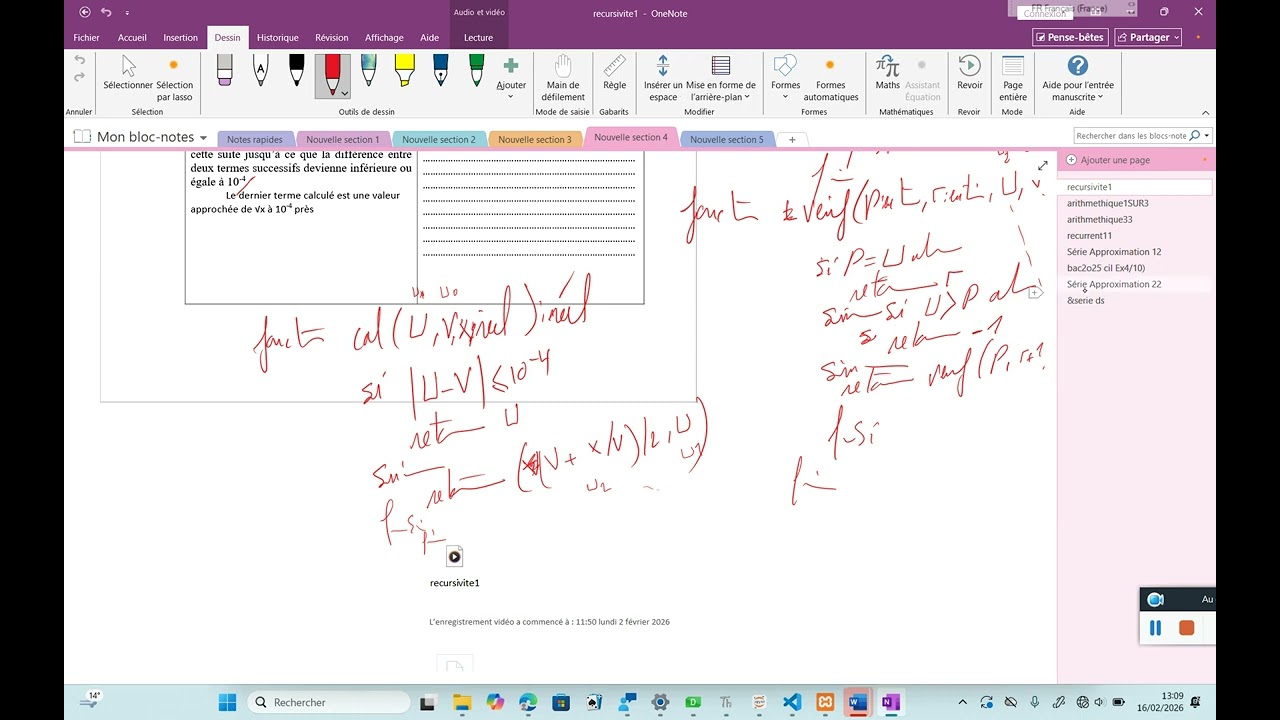Open page Série Approximation 12

point(1114,252)
